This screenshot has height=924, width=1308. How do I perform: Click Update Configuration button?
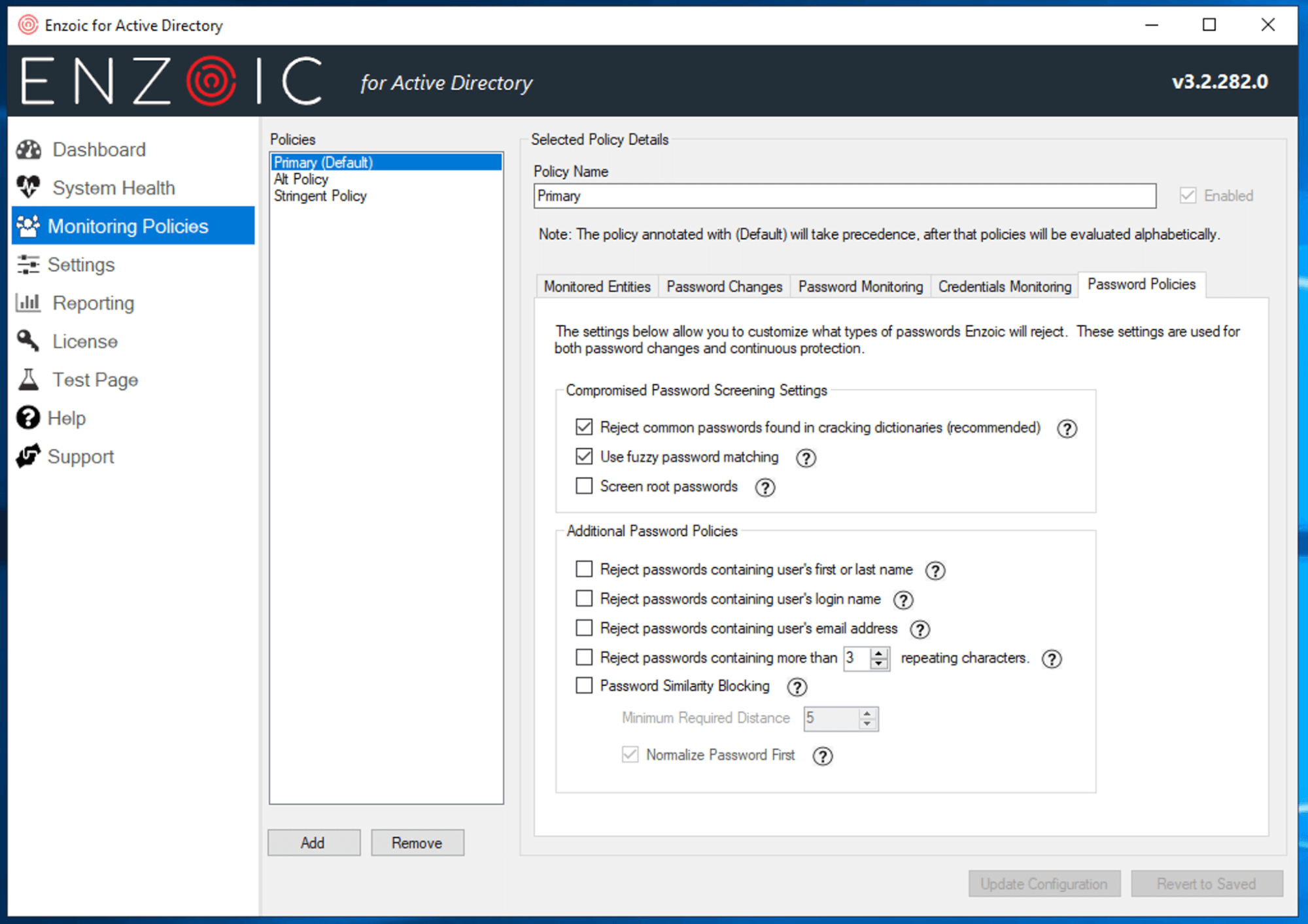[1044, 883]
